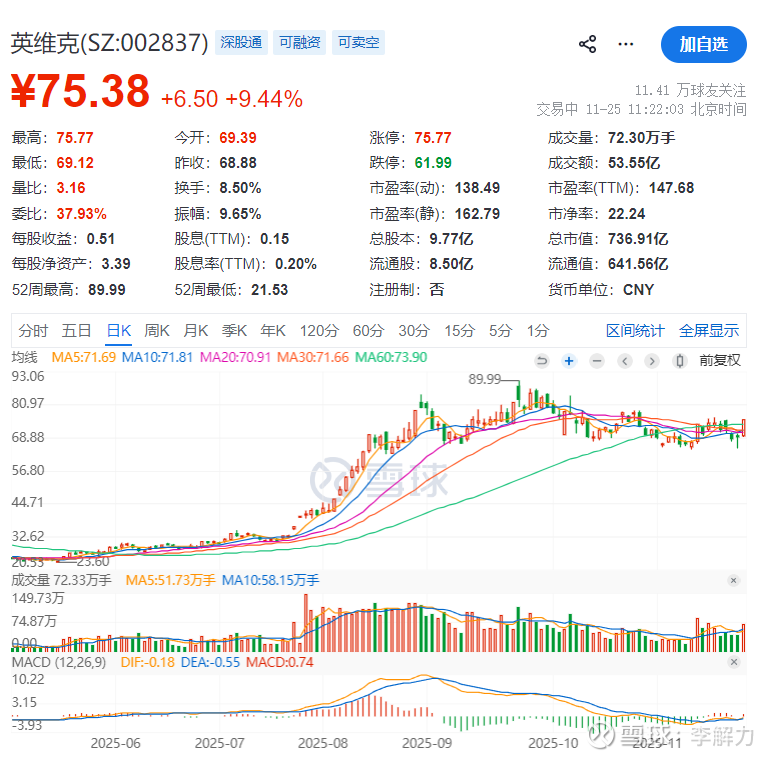Click the 均线 moving average label

pyautogui.click(x=24, y=357)
